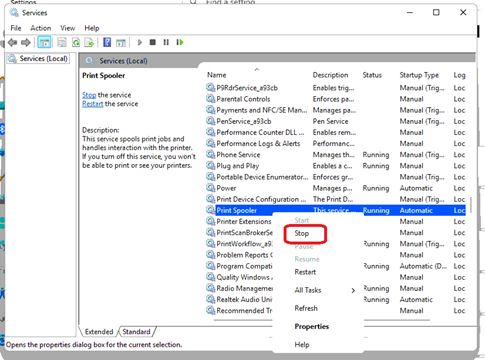Toggle the Show/Hide Console Tree icon
485x360 pixels.
pyautogui.click(x=44, y=42)
